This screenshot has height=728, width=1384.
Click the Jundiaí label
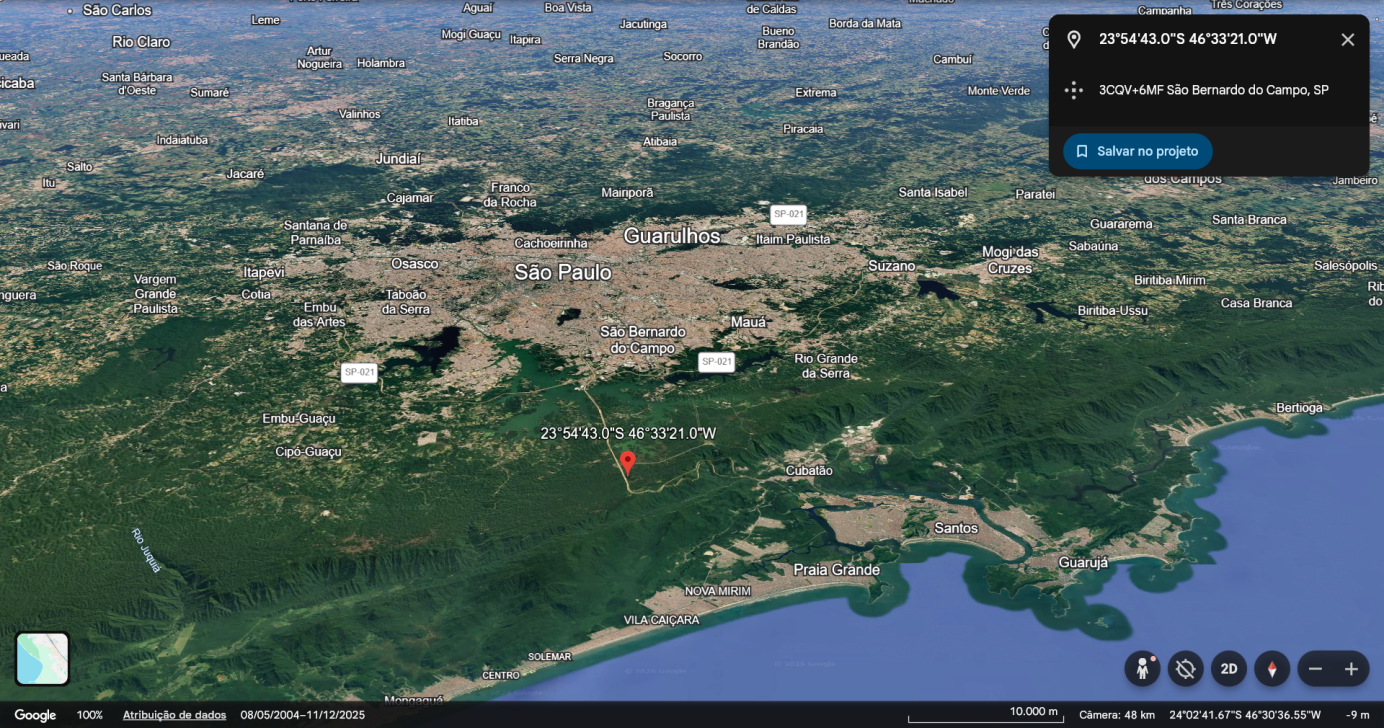[399, 158]
